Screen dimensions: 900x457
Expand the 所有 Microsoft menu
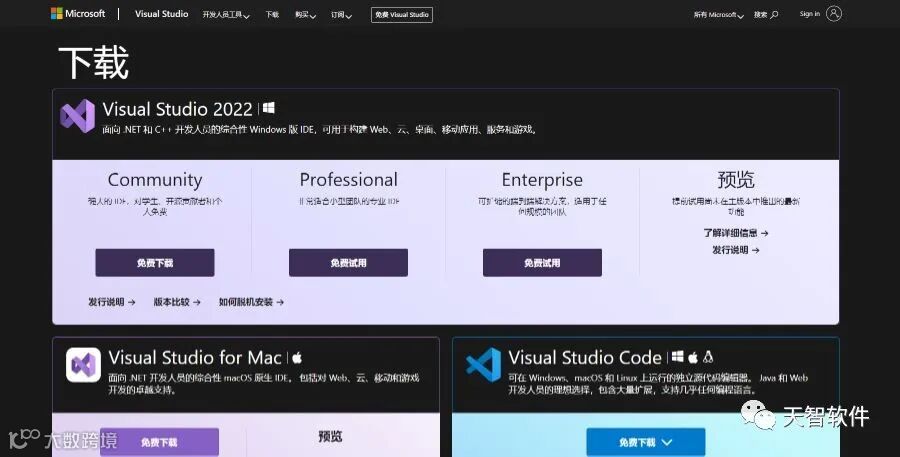click(x=718, y=15)
